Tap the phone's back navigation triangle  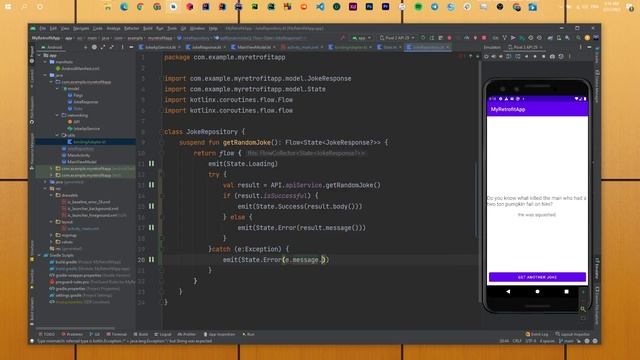[508, 291]
